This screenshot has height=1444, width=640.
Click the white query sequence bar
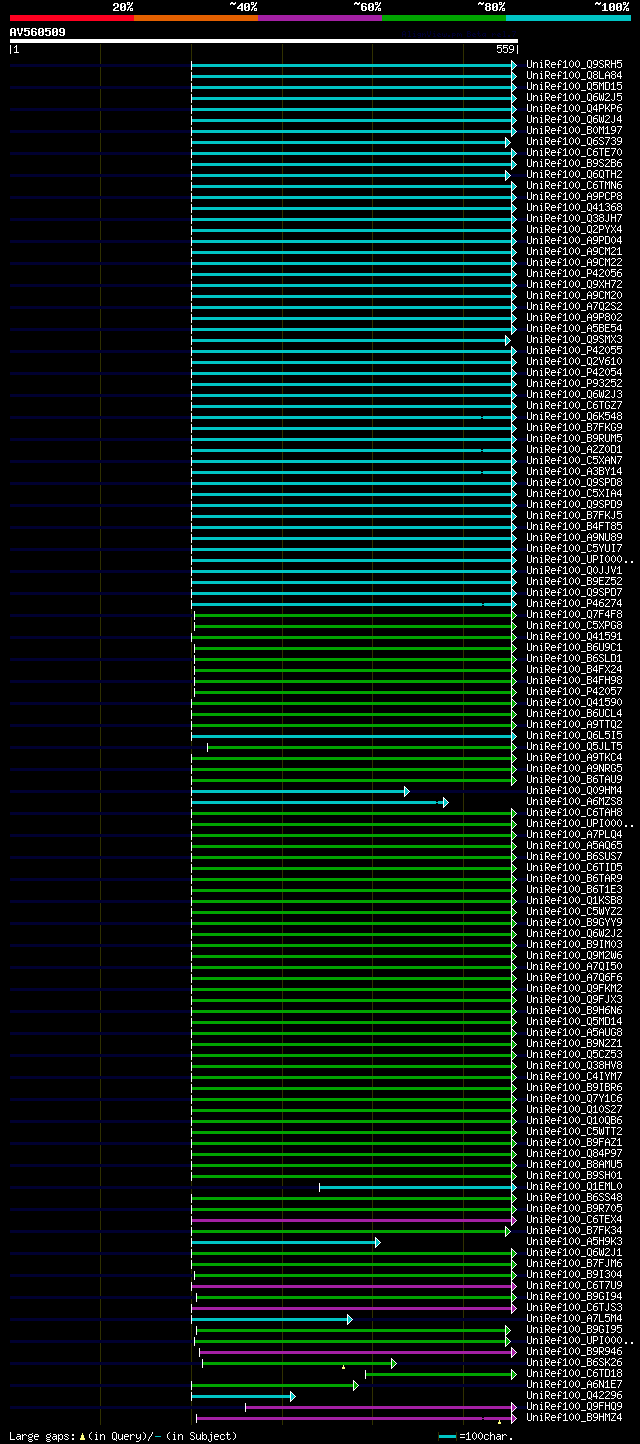pos(264,41)
